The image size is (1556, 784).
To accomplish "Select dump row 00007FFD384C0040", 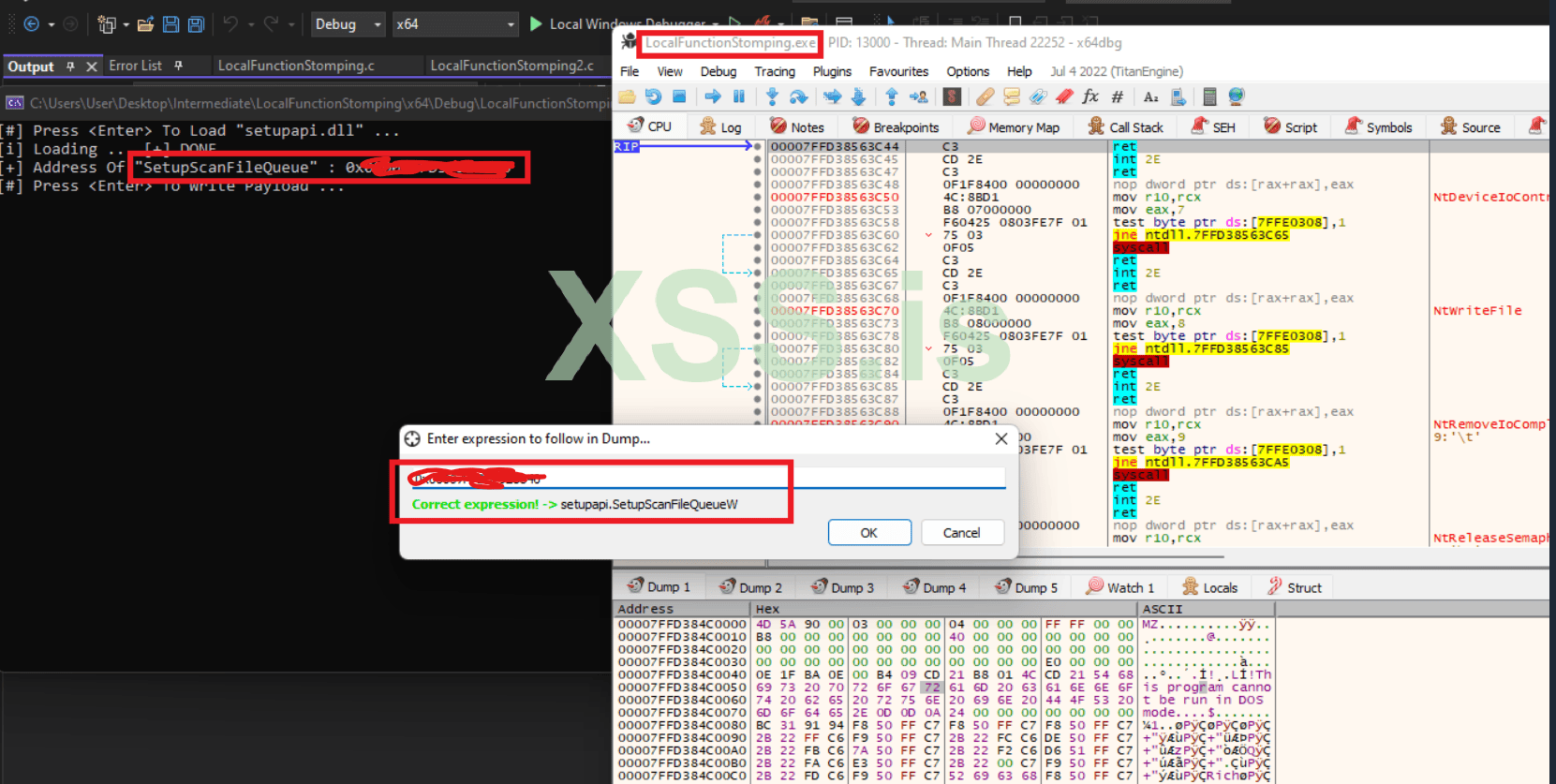I will [944, 674].
